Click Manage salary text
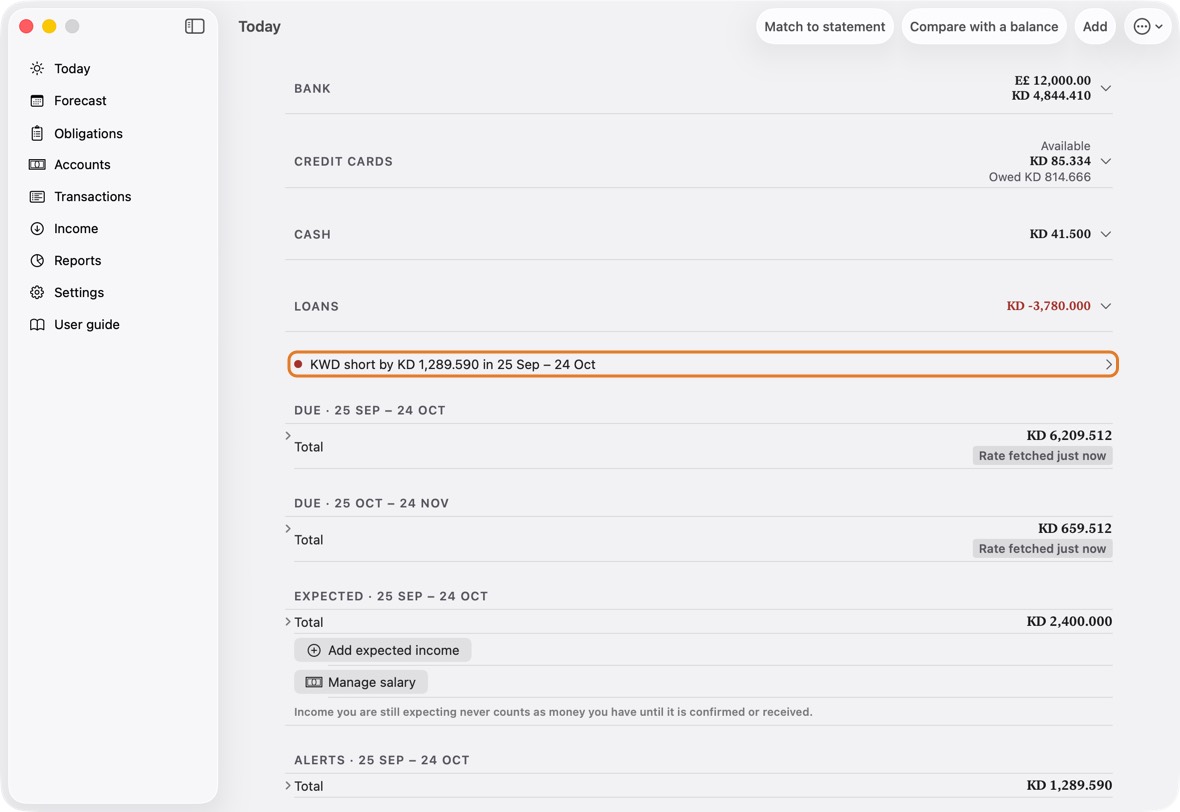This screenshot has height=812, width=1180. 372,683
